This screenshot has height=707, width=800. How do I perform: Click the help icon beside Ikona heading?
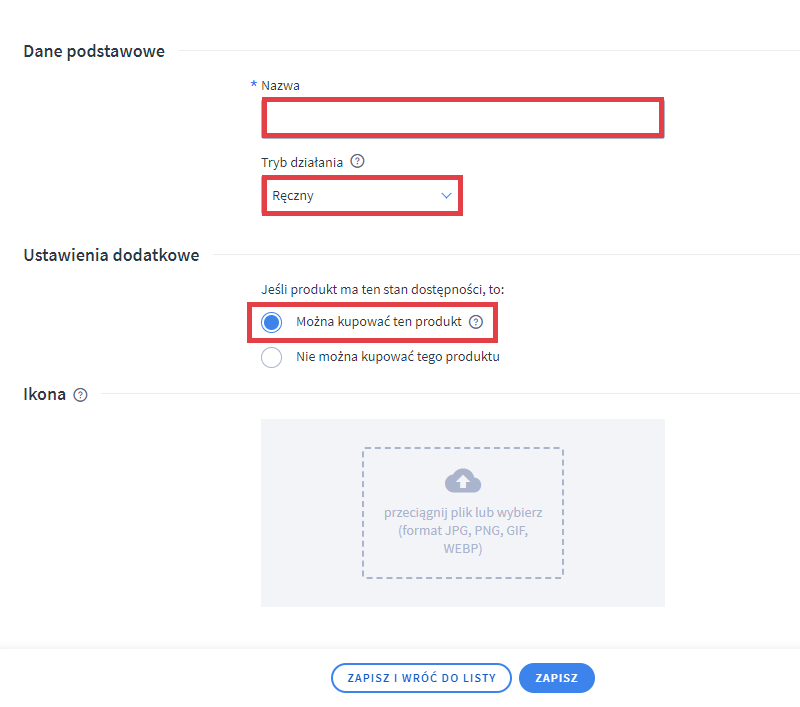(81, 395)
